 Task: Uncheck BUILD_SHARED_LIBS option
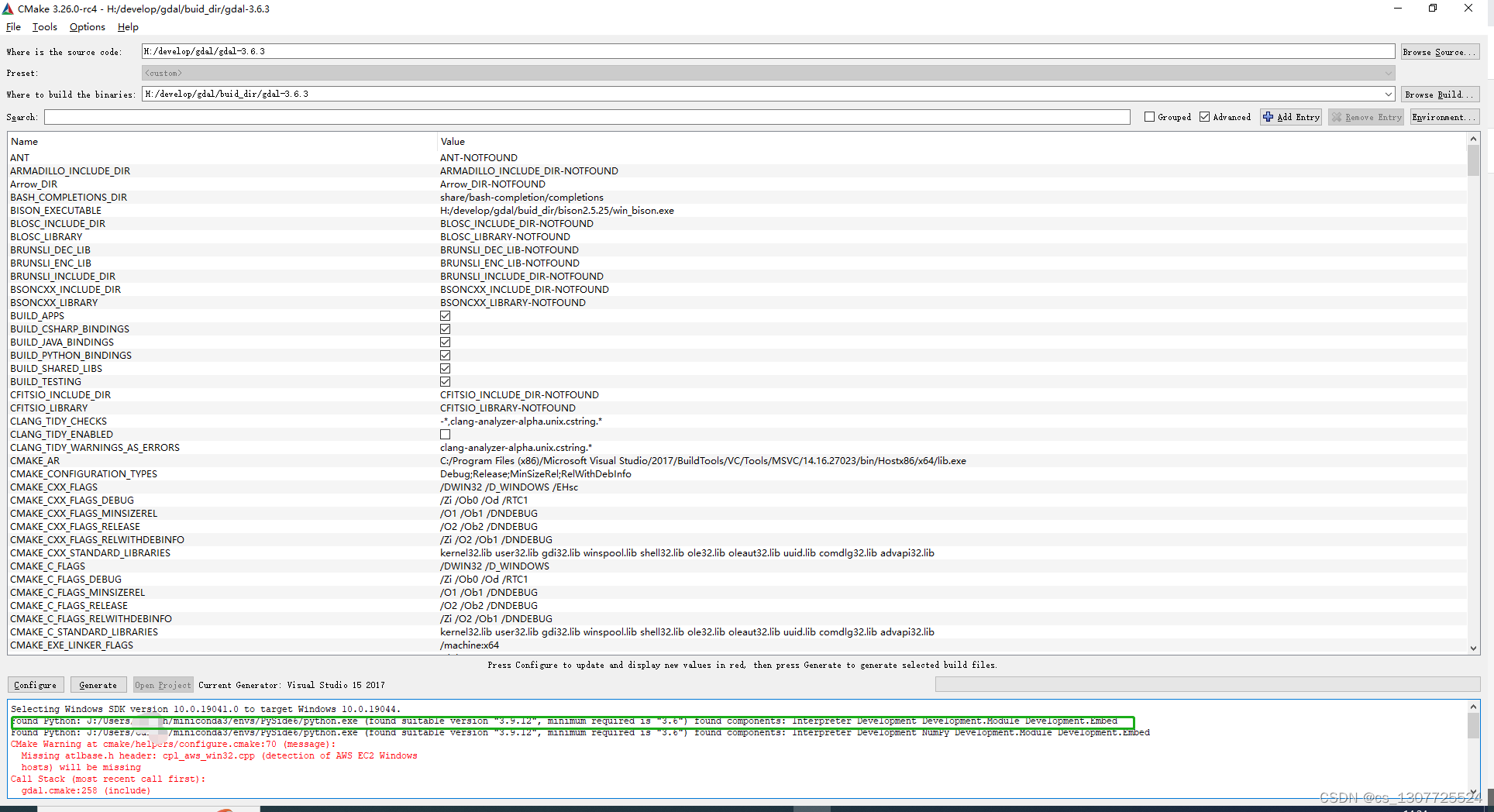point(445,369)
